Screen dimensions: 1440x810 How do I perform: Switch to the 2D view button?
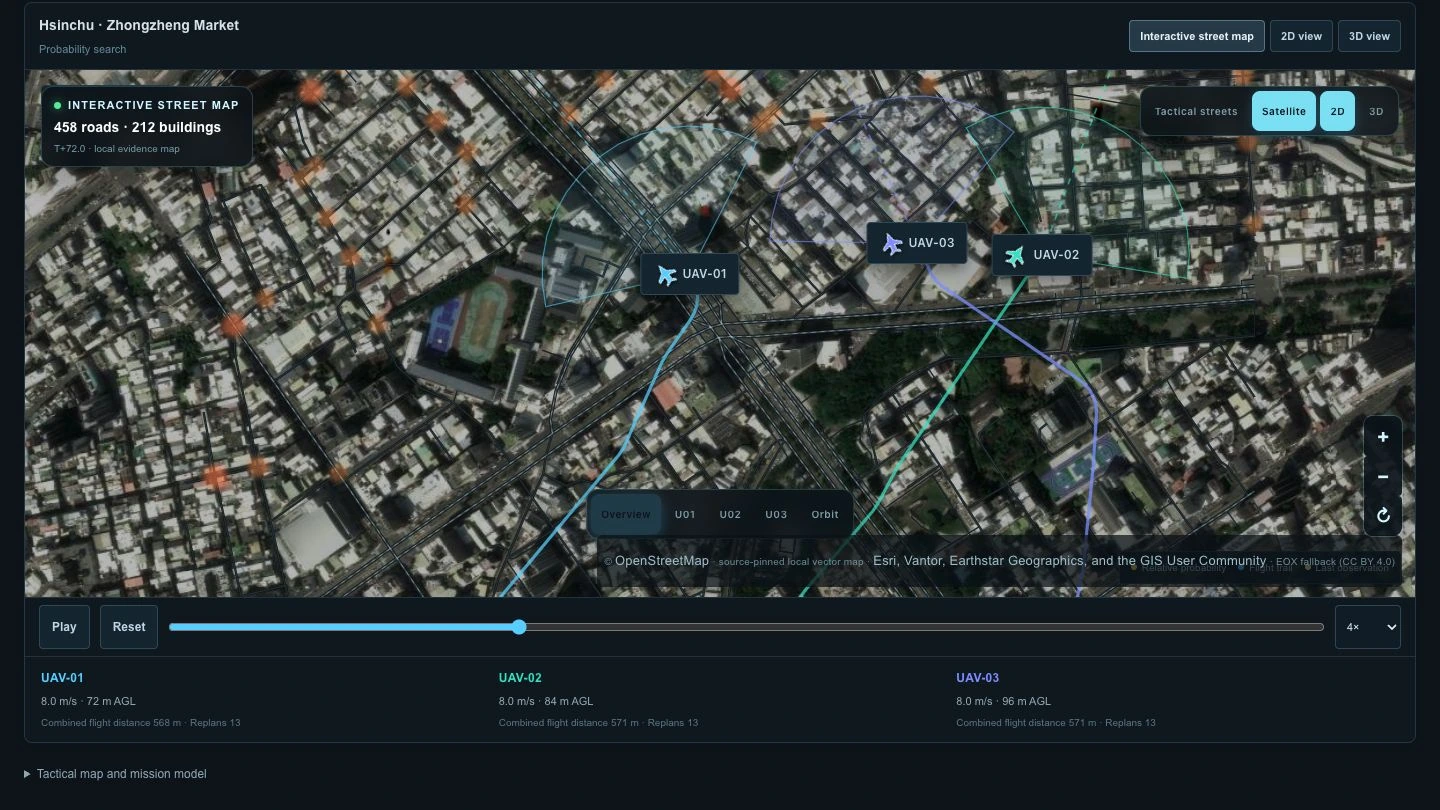point(1301,36)
